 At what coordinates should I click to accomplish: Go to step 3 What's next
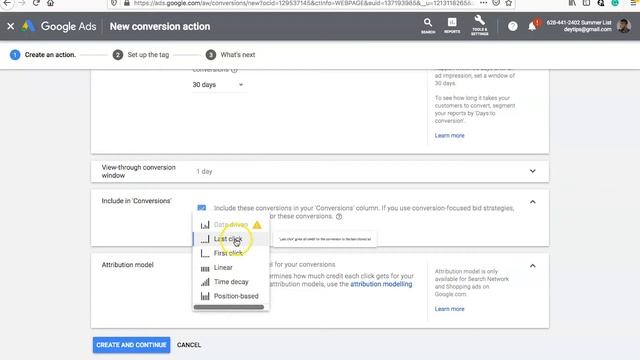point(231,55)
